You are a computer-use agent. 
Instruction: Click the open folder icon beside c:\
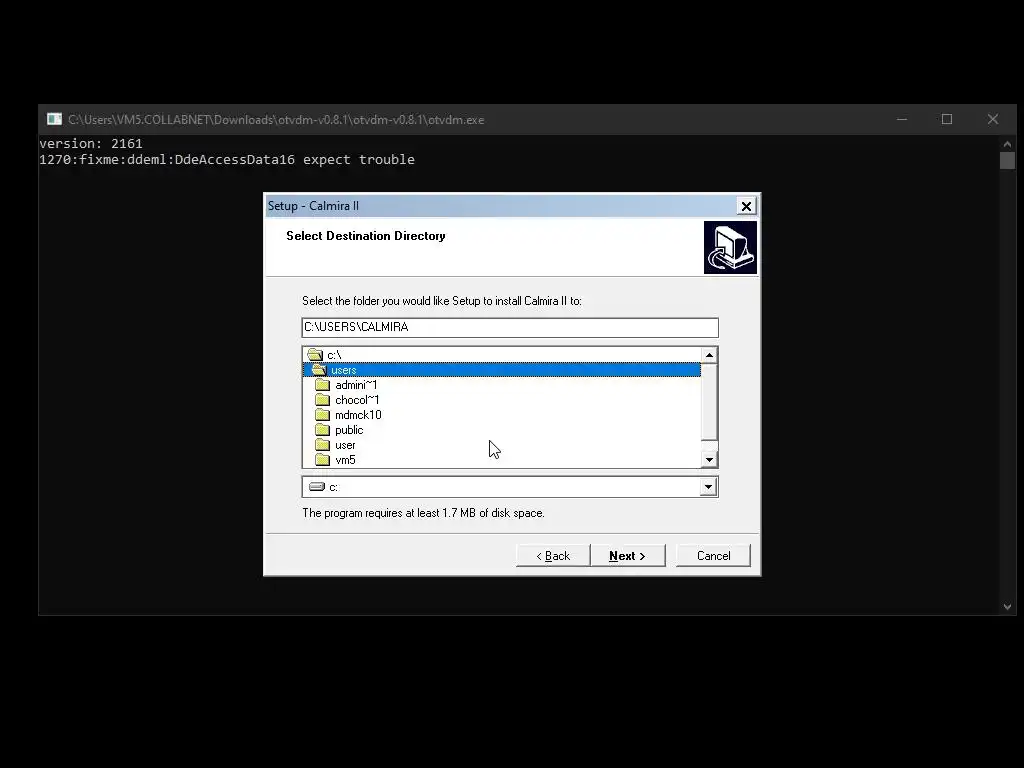(x=315, y=355)
